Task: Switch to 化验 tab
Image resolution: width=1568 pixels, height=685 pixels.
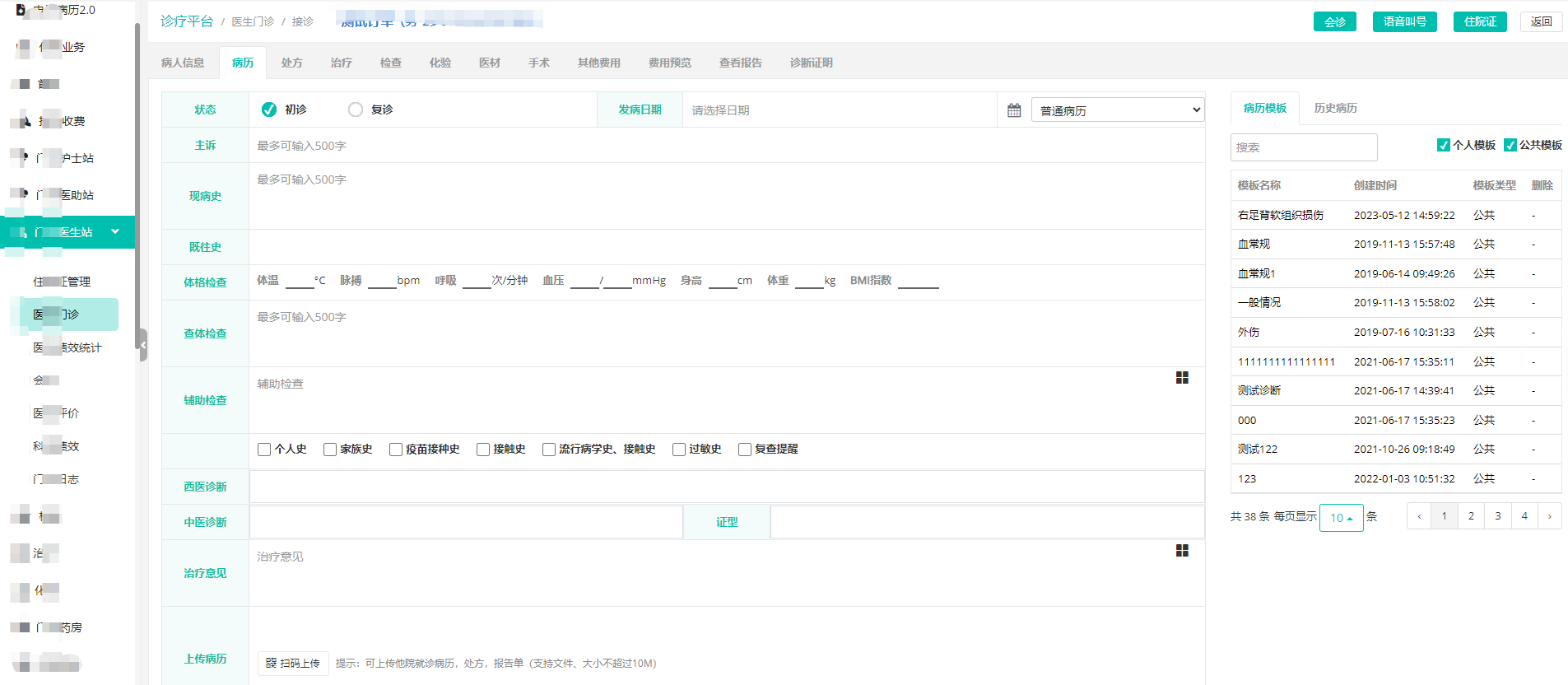Action: point(440,63)
